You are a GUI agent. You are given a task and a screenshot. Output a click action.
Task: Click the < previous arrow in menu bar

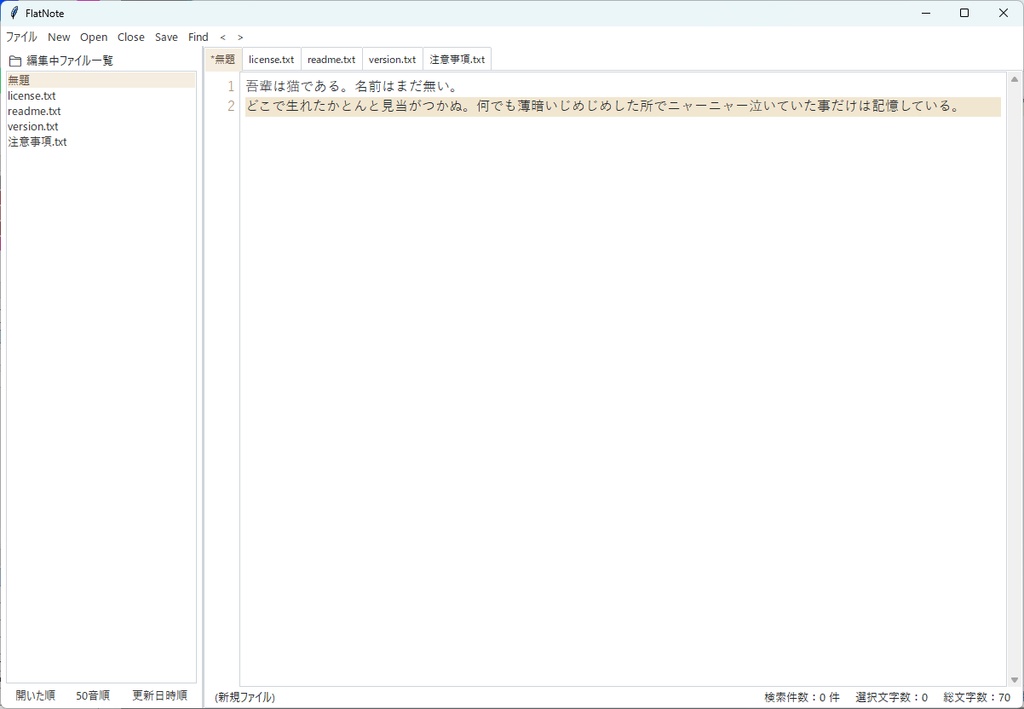[x=223, y=37]
